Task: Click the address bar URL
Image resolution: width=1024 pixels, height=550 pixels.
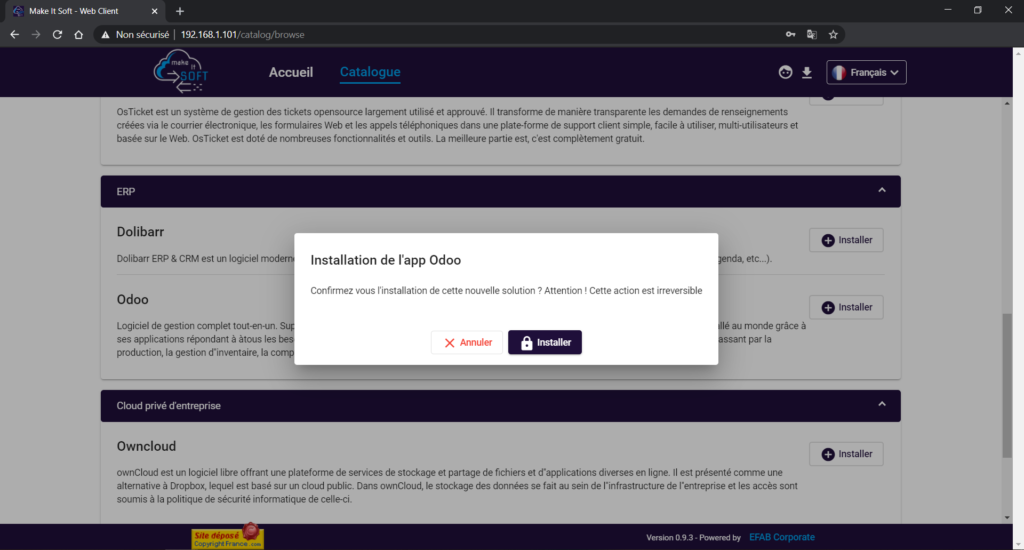Action: pos(242,35)
